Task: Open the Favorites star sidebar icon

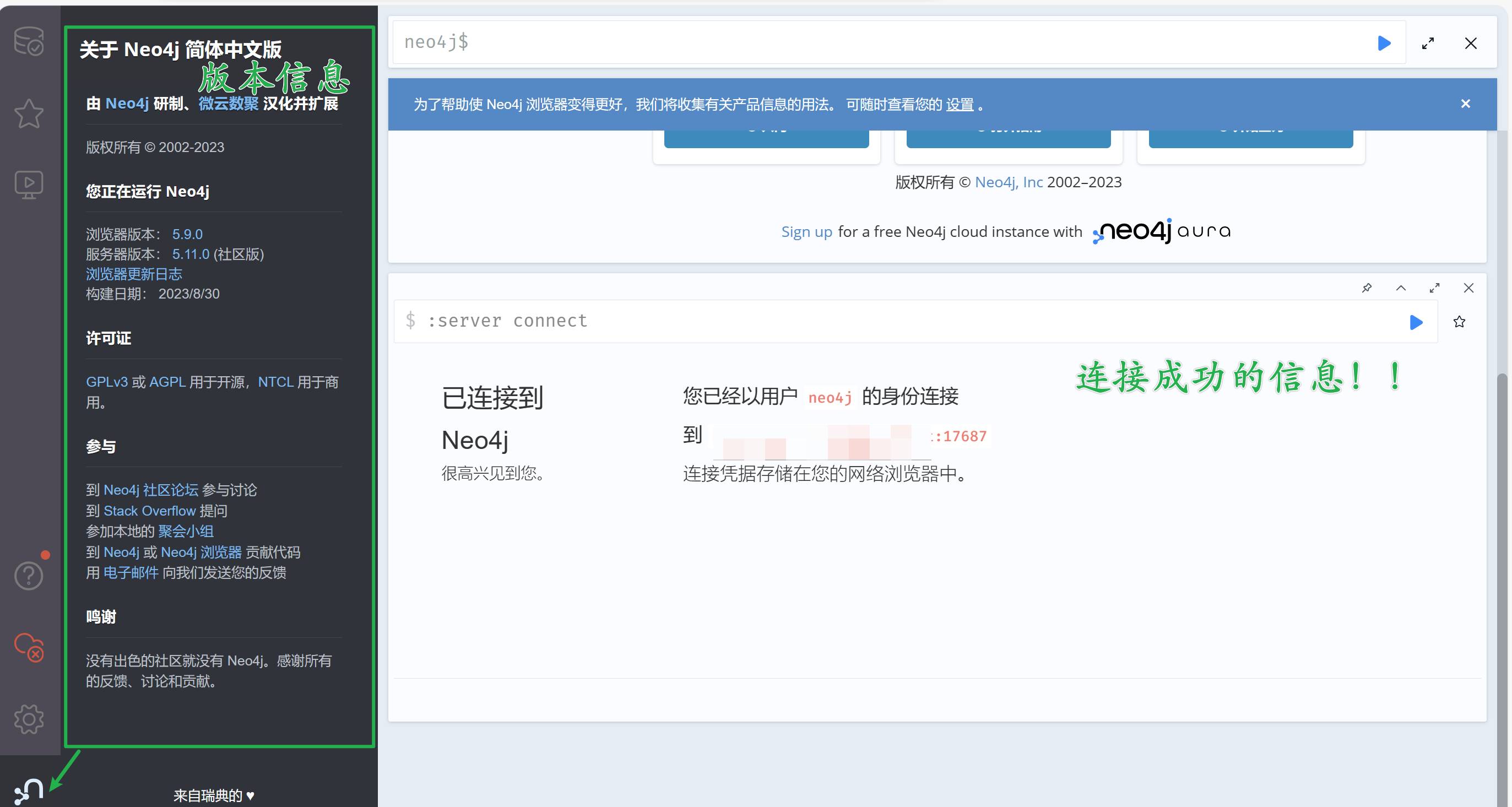Action: [29, 114]
